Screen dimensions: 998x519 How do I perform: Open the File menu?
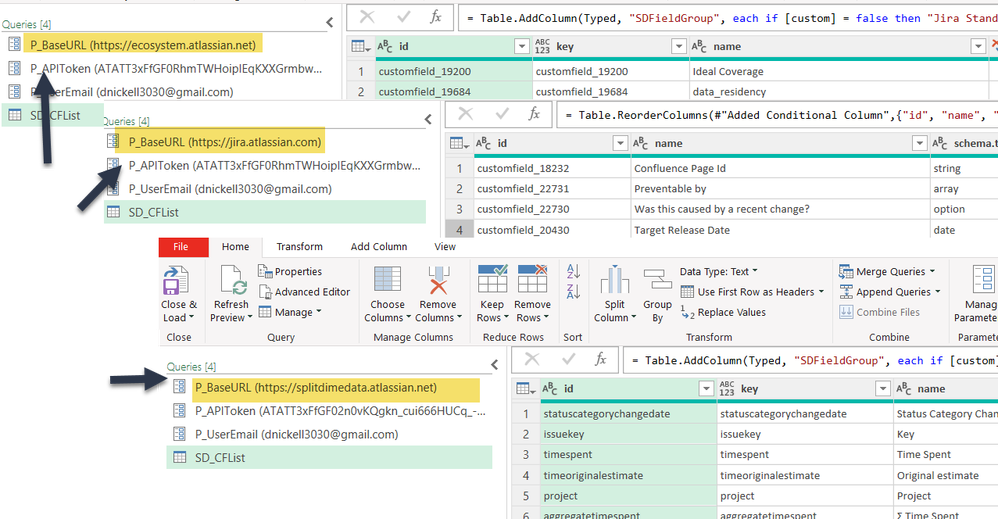pos(181,247)
